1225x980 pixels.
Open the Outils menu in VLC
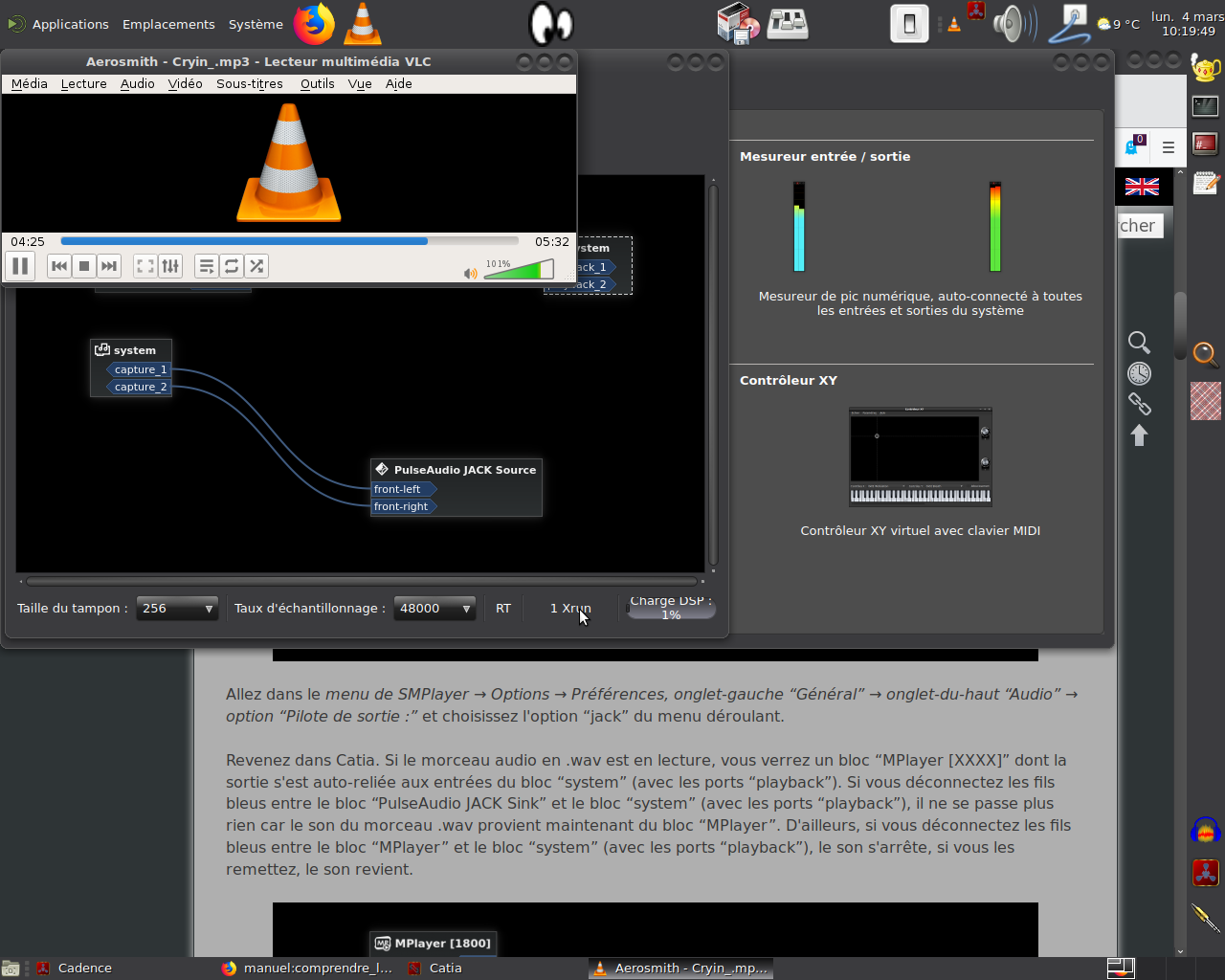click(x=318, y=84)
